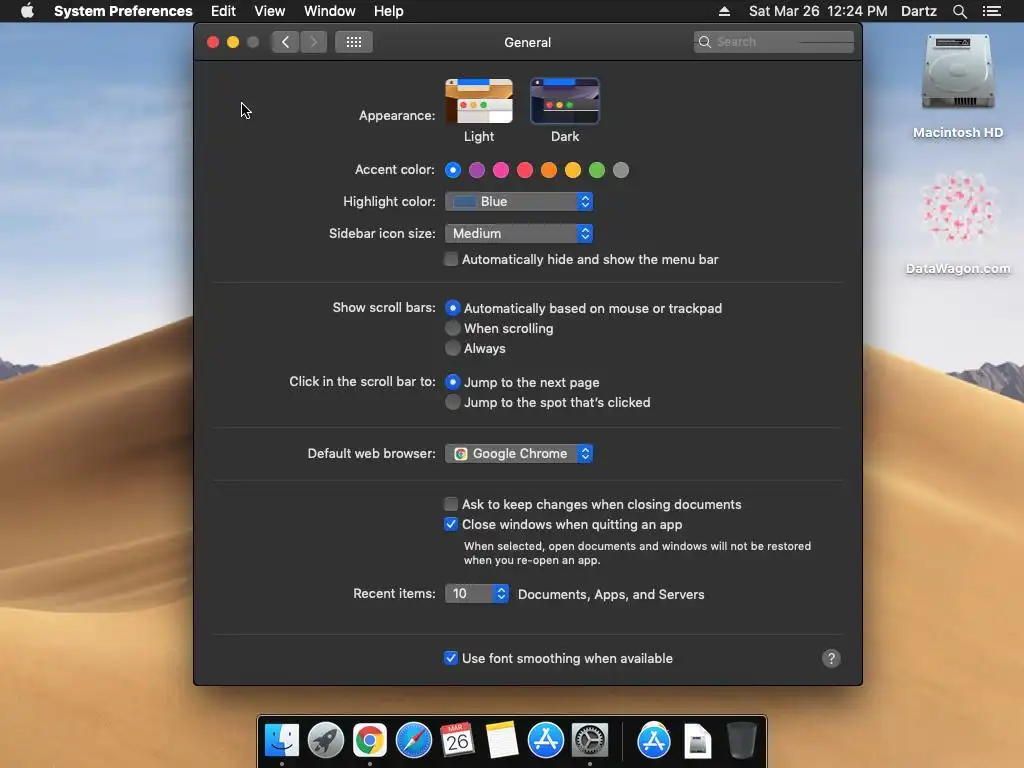Viewport: 1024px width, 768px height.
Task: Enable automatically hide and show menu bar
Action: 451,259
